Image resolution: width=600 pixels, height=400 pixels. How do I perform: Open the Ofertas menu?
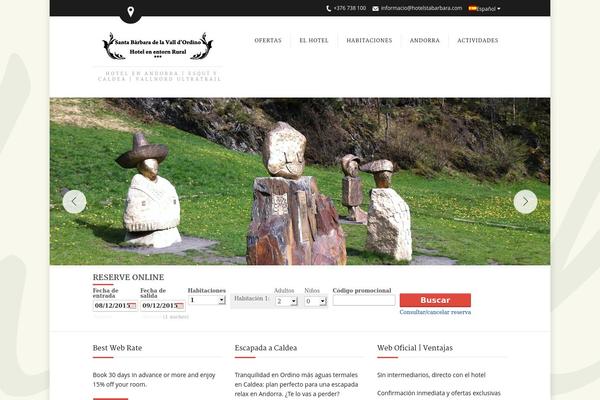coord(268,40)
